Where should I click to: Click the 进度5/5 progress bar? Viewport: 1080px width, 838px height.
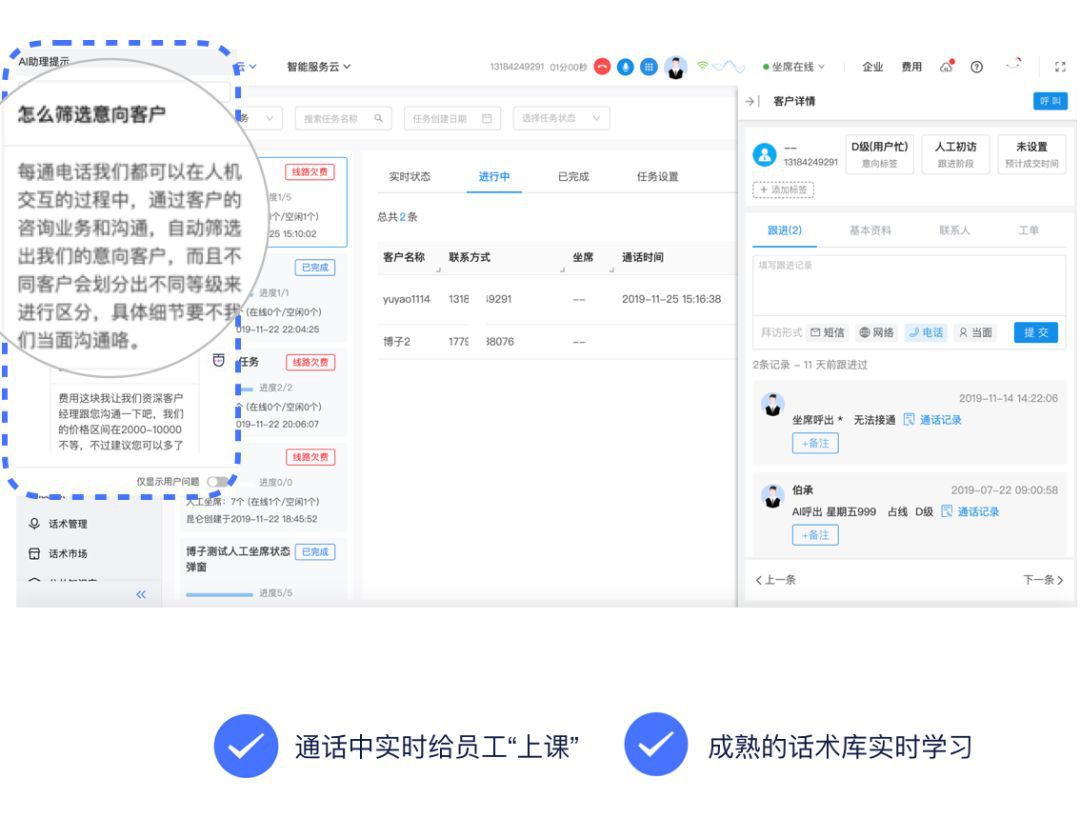point(220,594)
